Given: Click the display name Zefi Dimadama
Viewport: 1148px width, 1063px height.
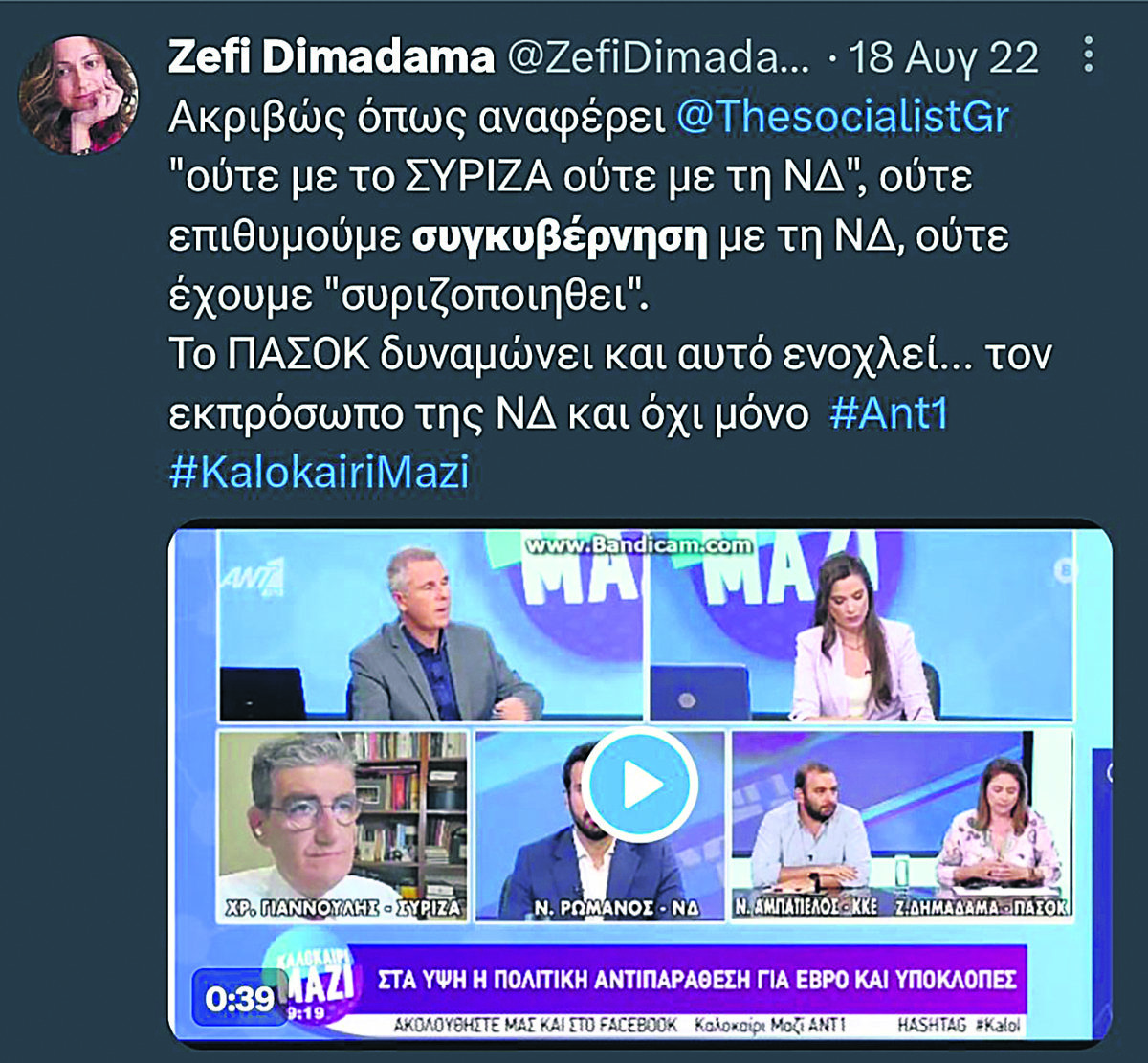Looking at the screenshot, I should [331, 57].
